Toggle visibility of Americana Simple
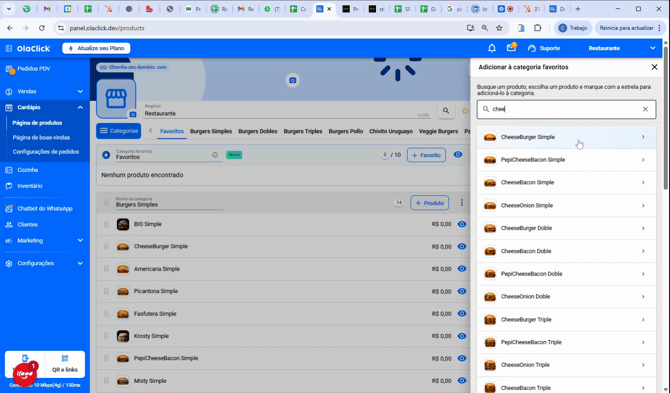 point(462,269)
